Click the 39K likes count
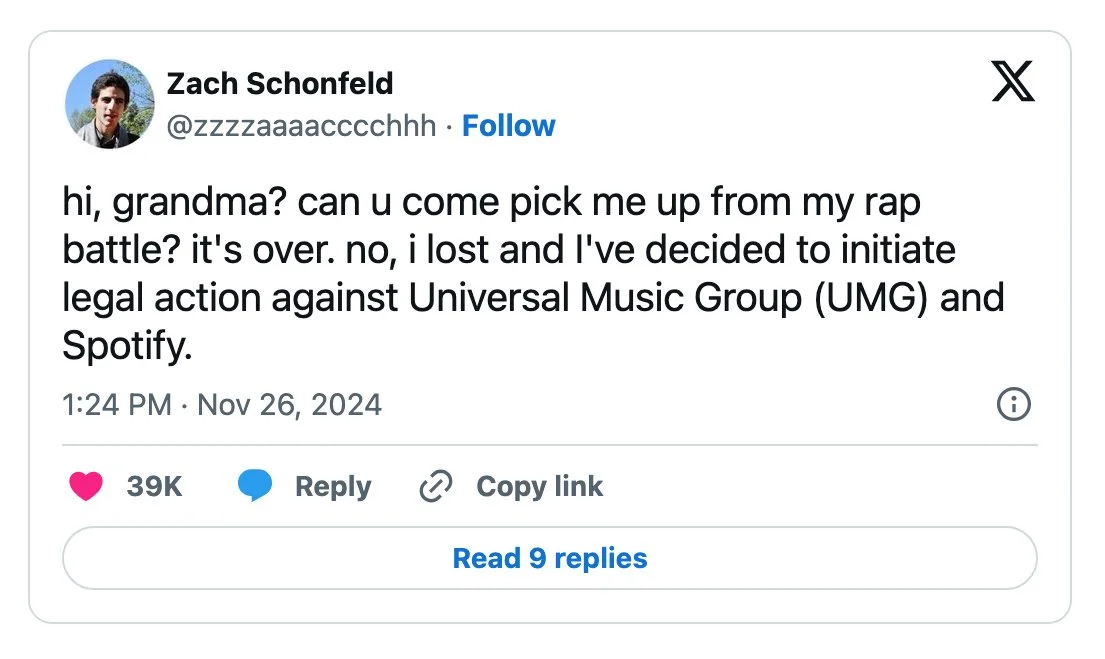Image resolution: width=1105 pixels, height=659 pixels. (154, 487)
